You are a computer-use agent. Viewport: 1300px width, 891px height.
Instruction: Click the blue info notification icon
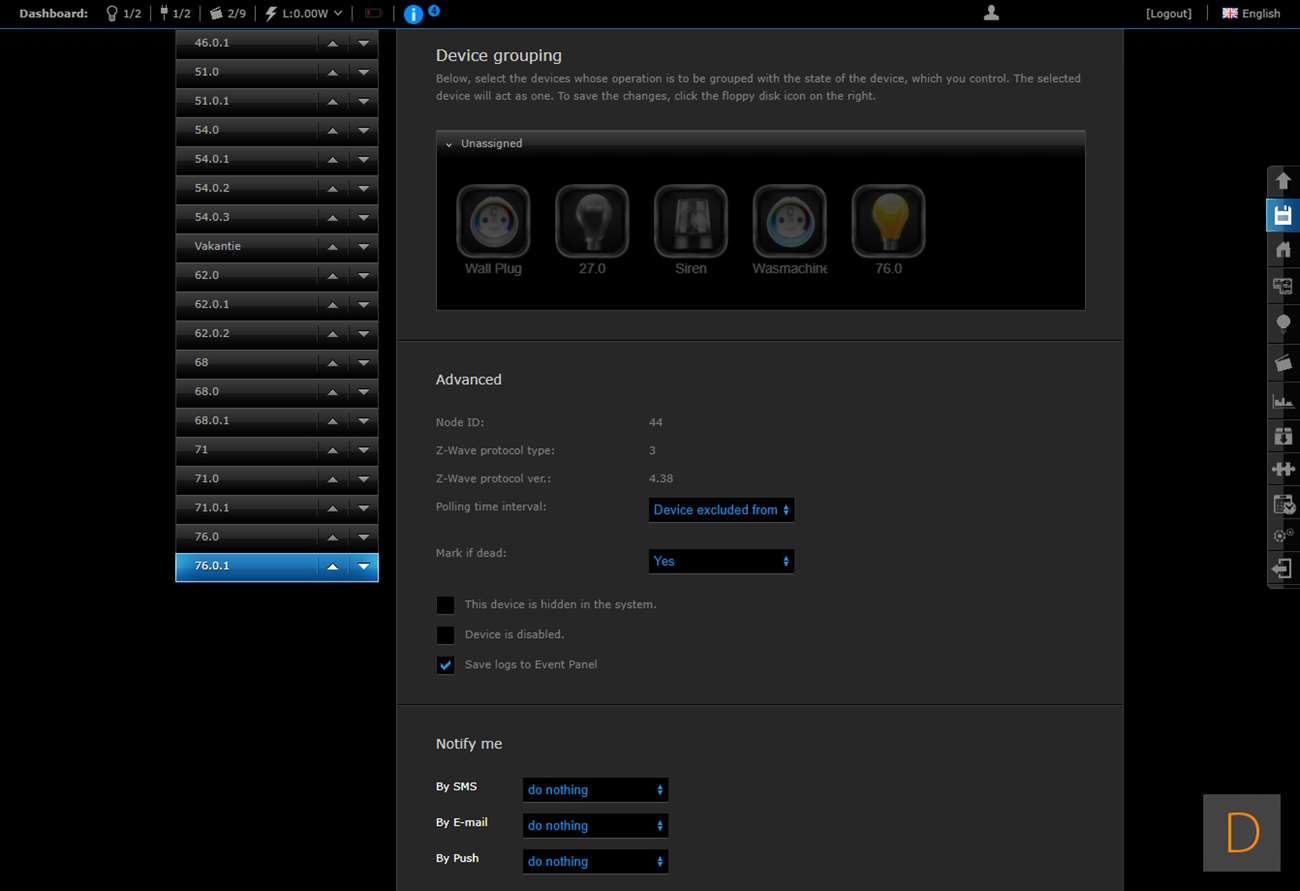click(413, 14)
